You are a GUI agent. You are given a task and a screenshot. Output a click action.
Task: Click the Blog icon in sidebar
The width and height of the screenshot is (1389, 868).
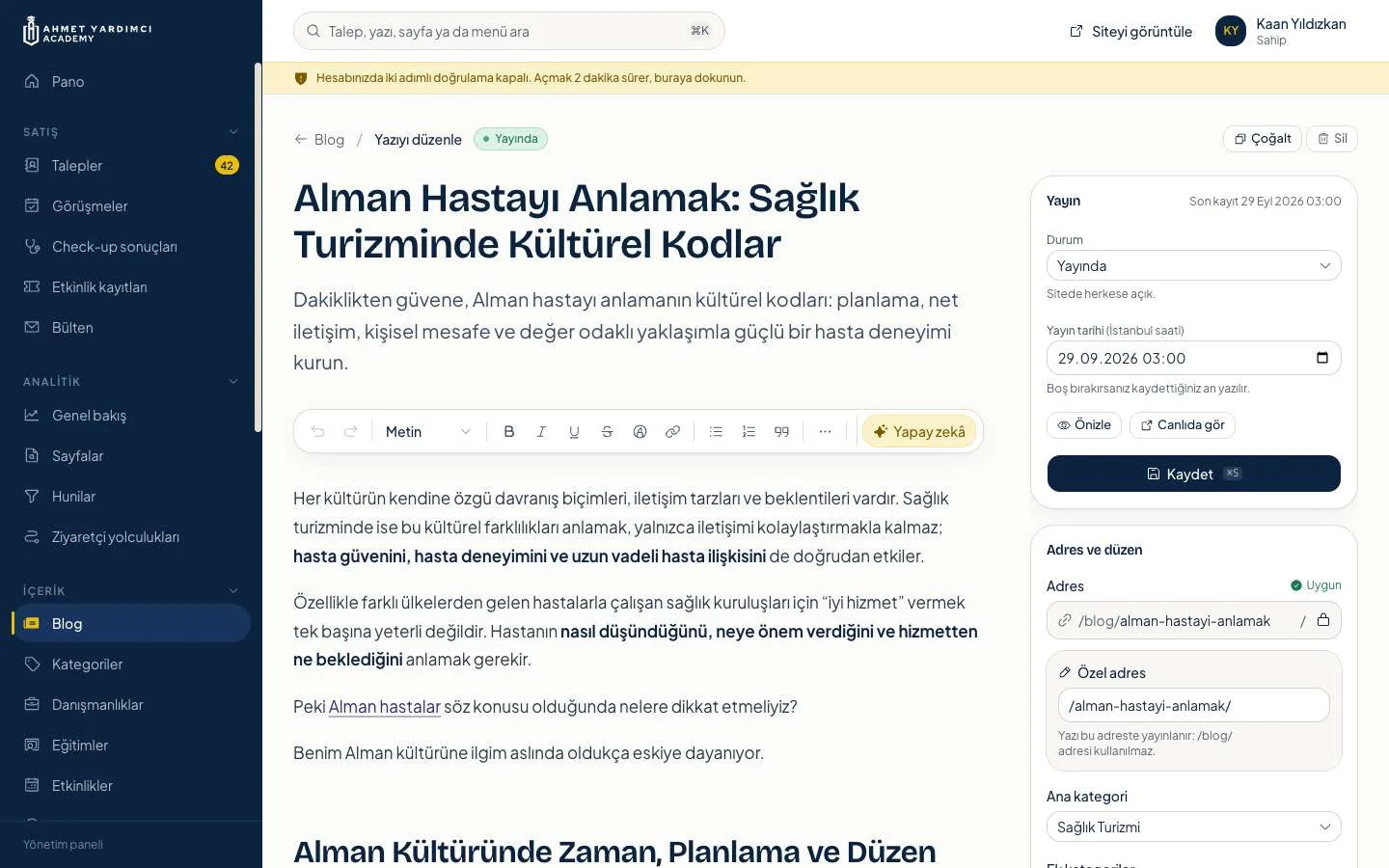tap(32, 623)
